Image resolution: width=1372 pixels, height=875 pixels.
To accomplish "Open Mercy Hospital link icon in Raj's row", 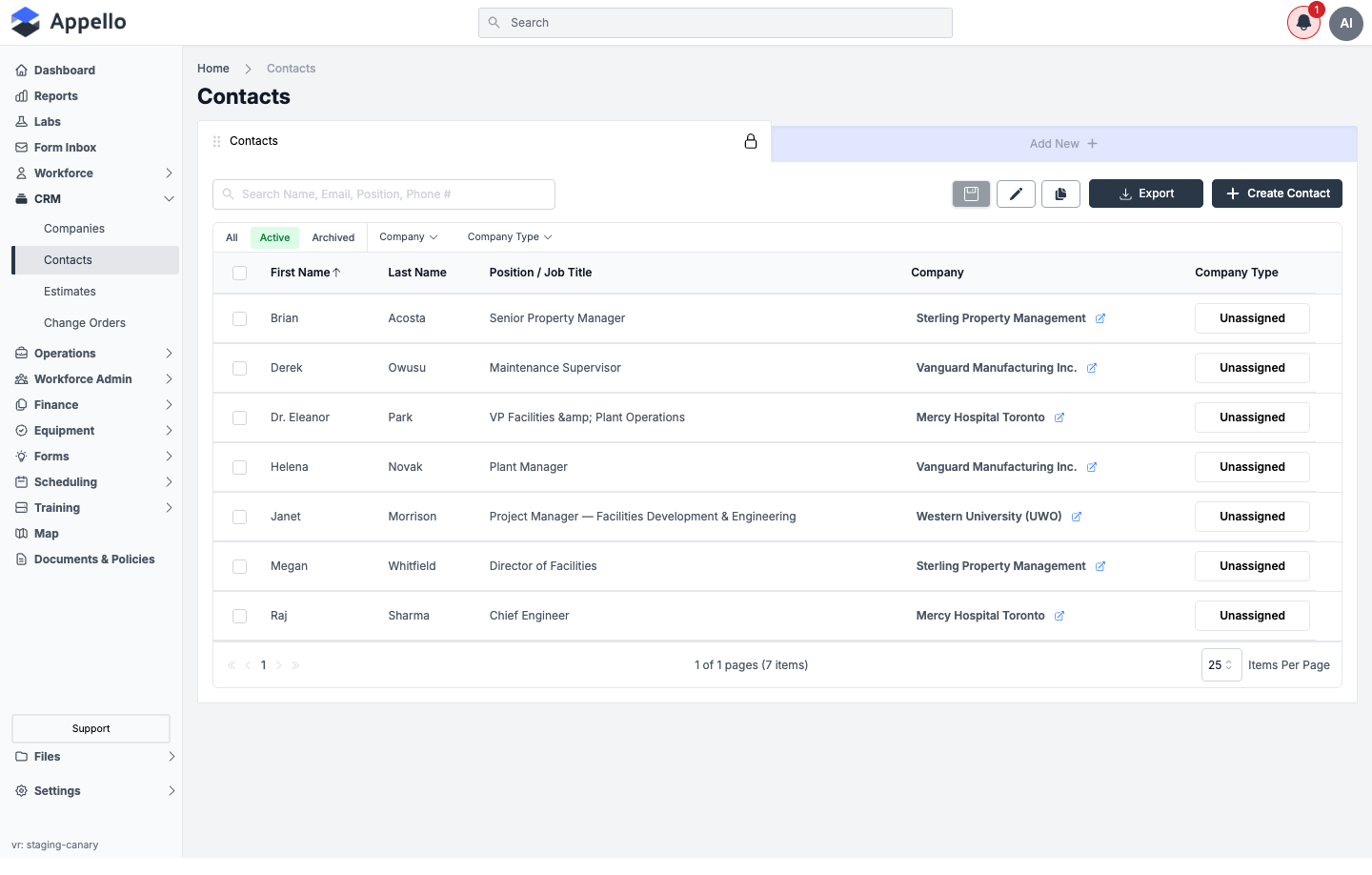I will pos(1059,616).
